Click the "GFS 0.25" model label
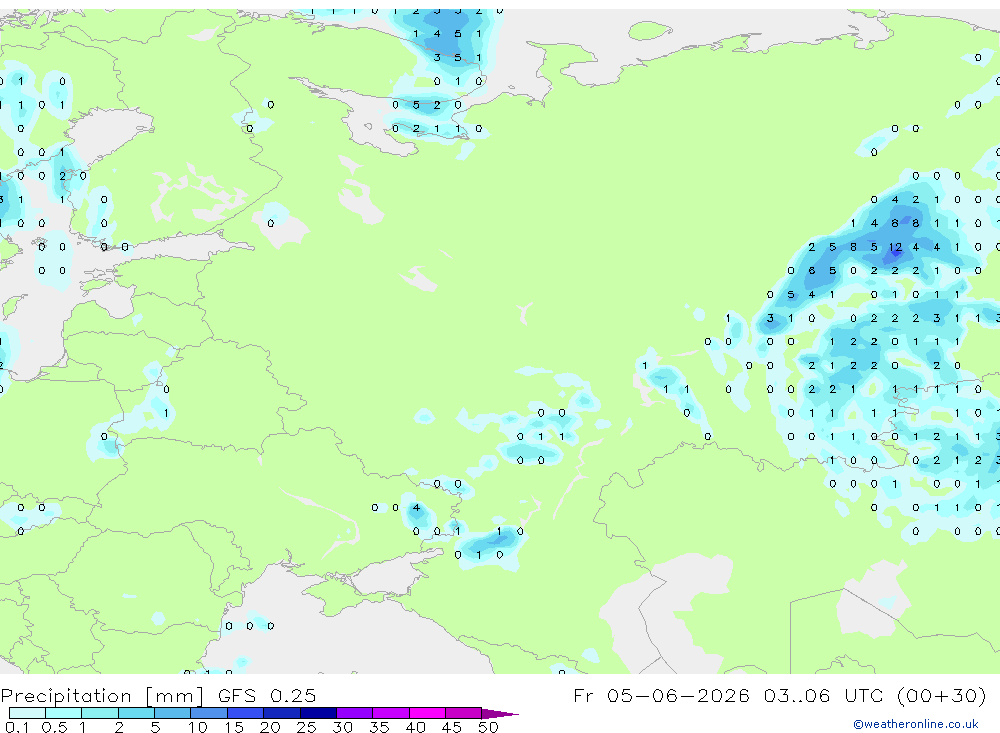The height and width of the screenshot is (733, 1000). coord(267,695)
